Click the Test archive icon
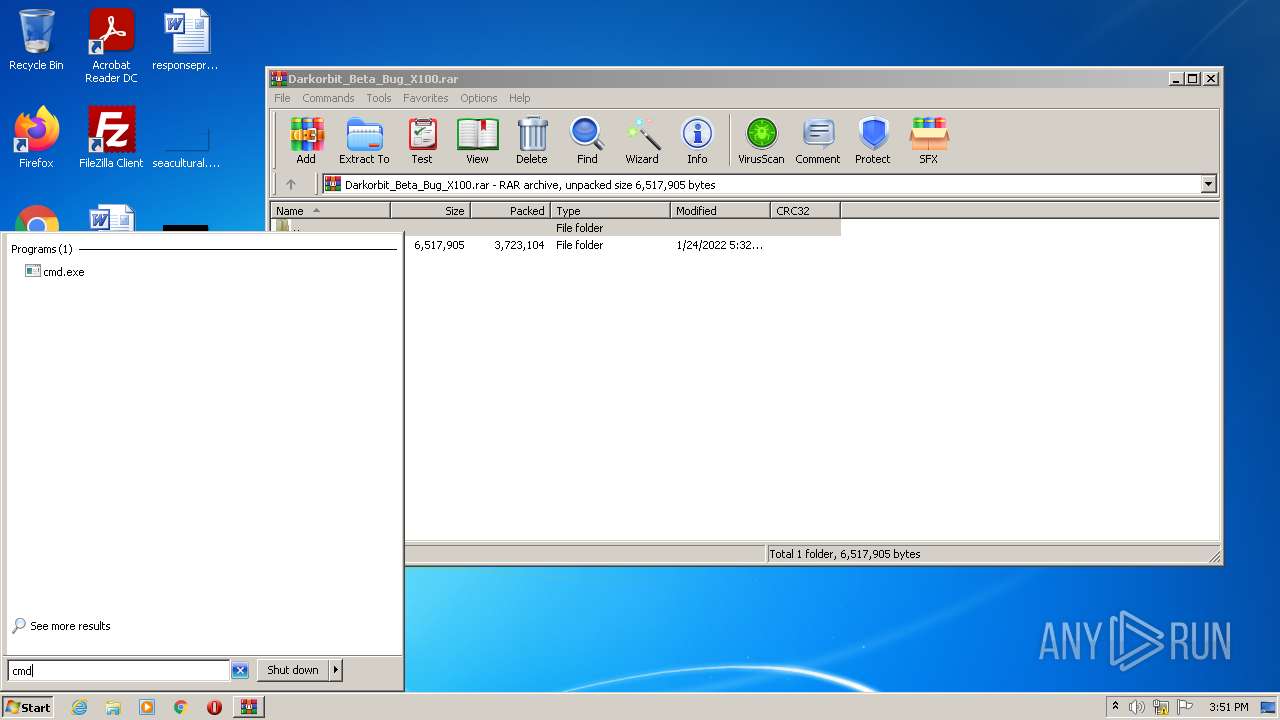The width and height of the screenshot is (1280, 720). tap(422, 140)
